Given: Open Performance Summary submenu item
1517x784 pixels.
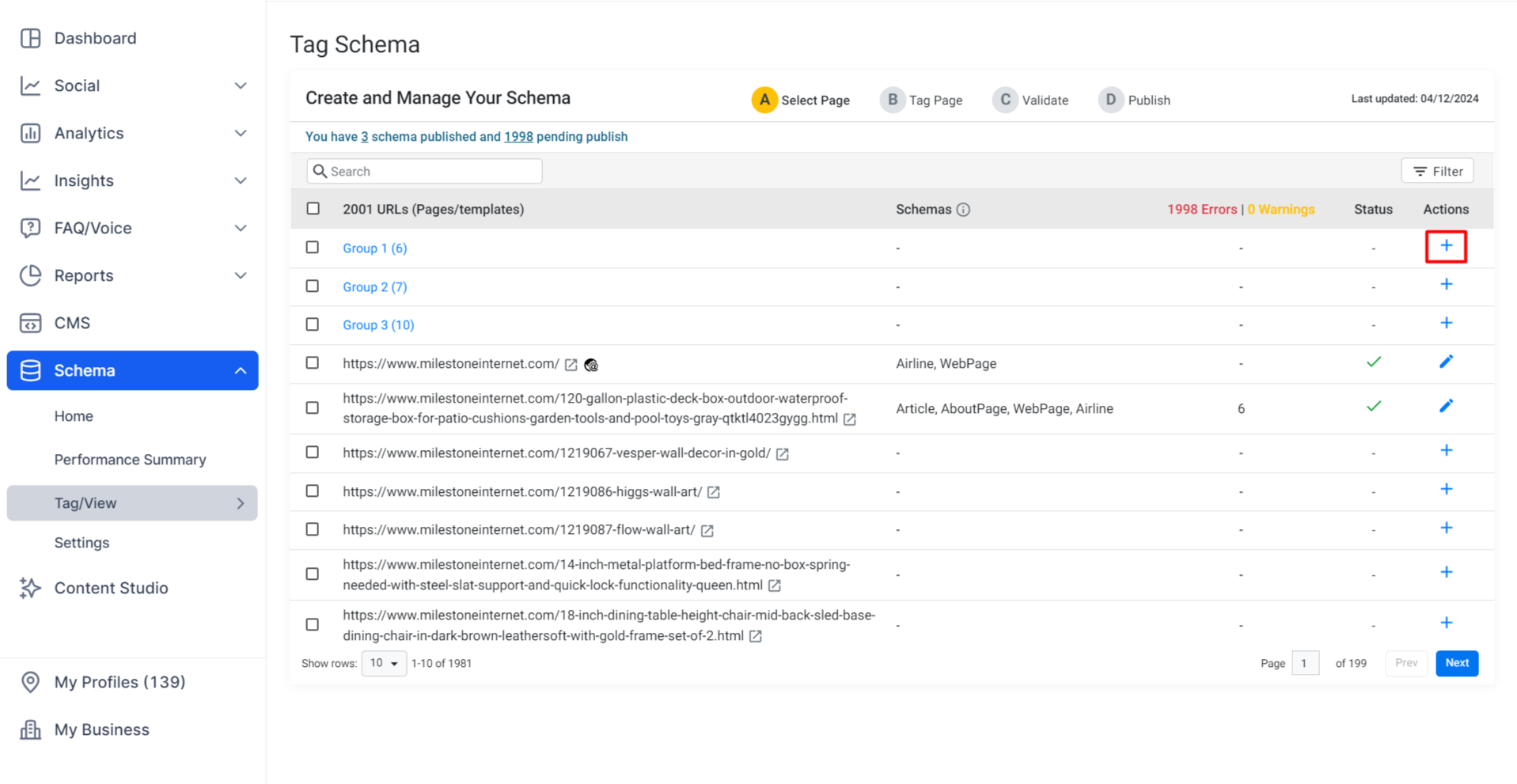Looking at the screenshot, I should (131, 460).
